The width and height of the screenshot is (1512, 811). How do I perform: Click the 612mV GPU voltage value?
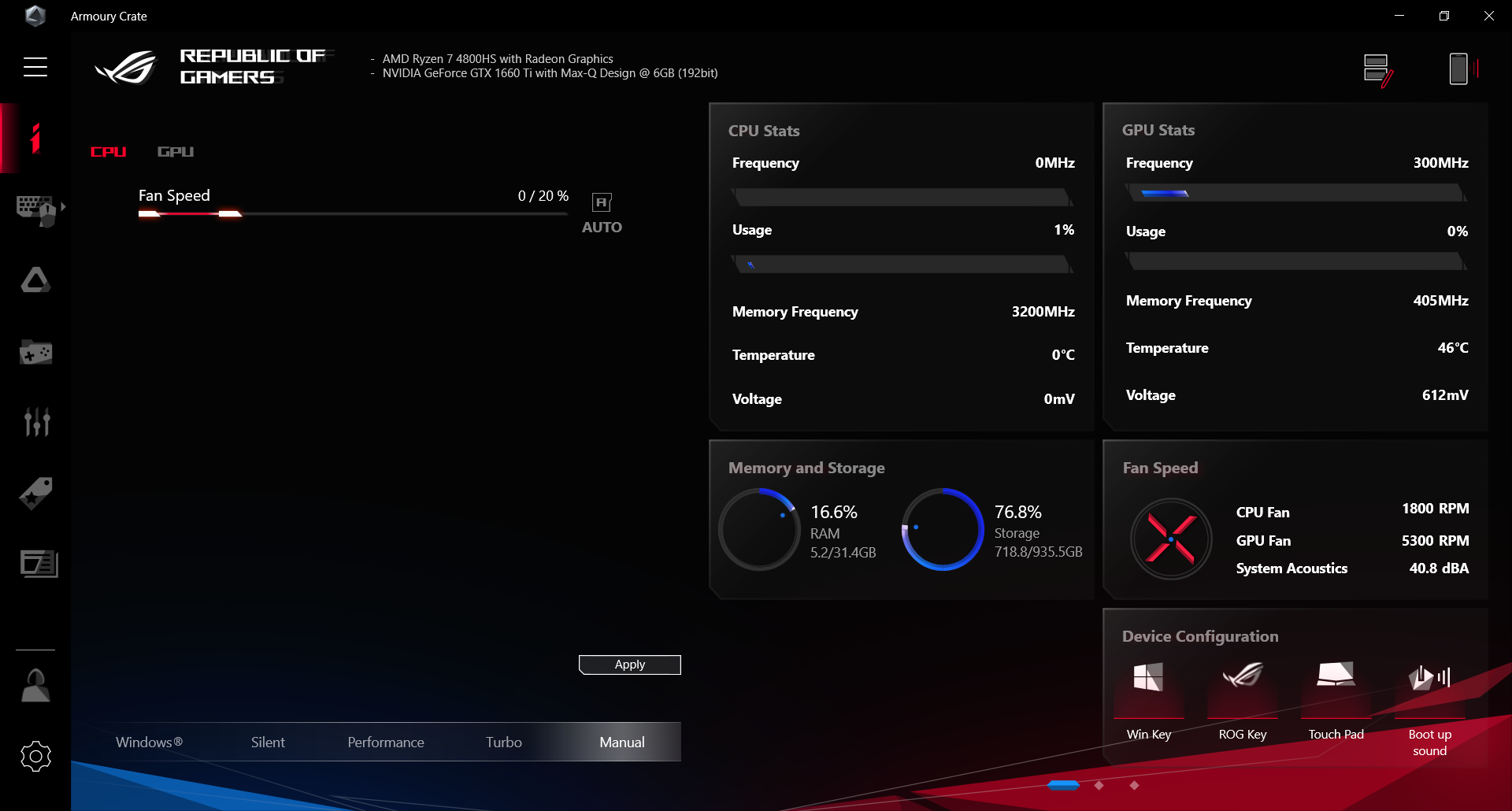click(x=1445, y=395)
